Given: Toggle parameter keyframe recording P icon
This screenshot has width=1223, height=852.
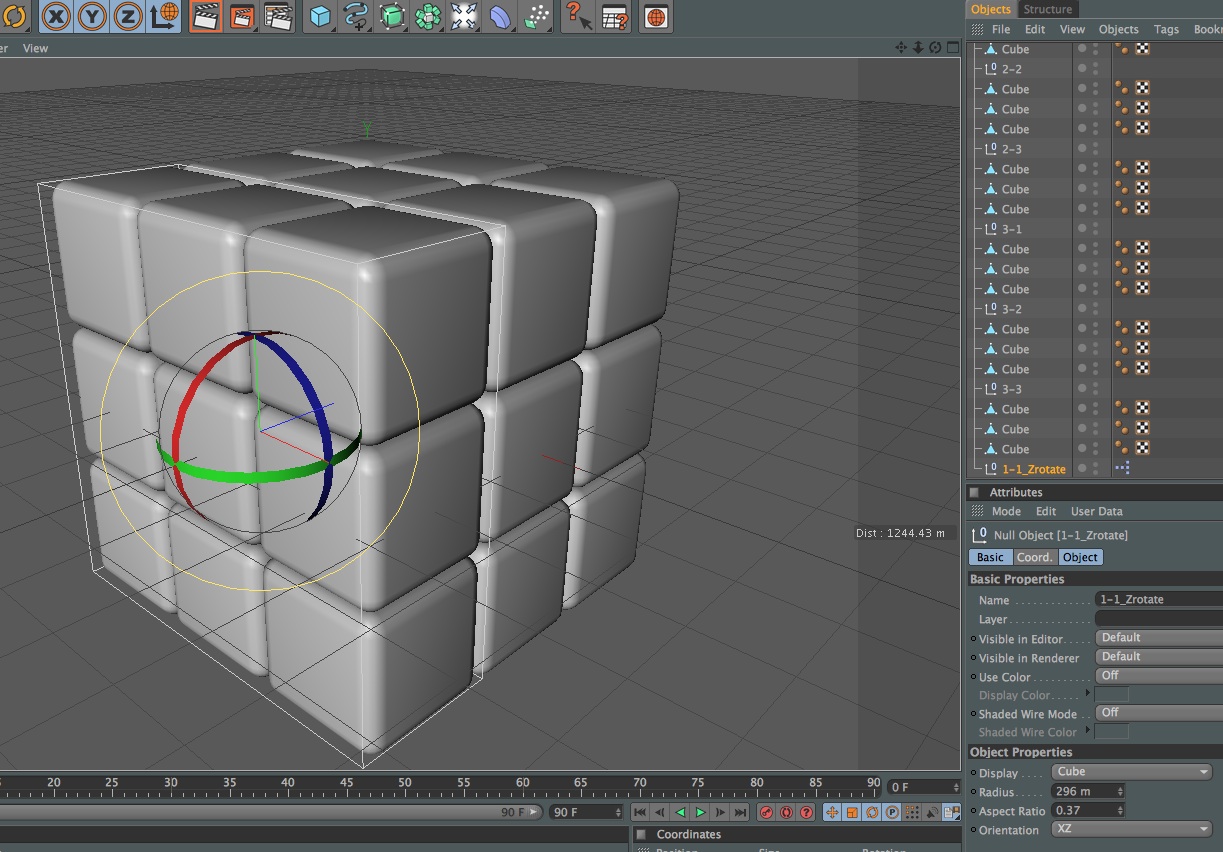Looking at the screenshot, I should point(892,812).
